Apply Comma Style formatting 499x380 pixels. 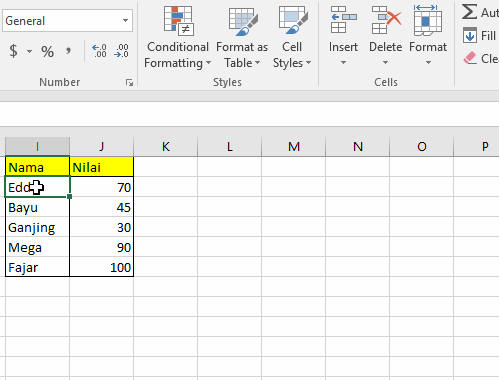(x=68, y=51)
